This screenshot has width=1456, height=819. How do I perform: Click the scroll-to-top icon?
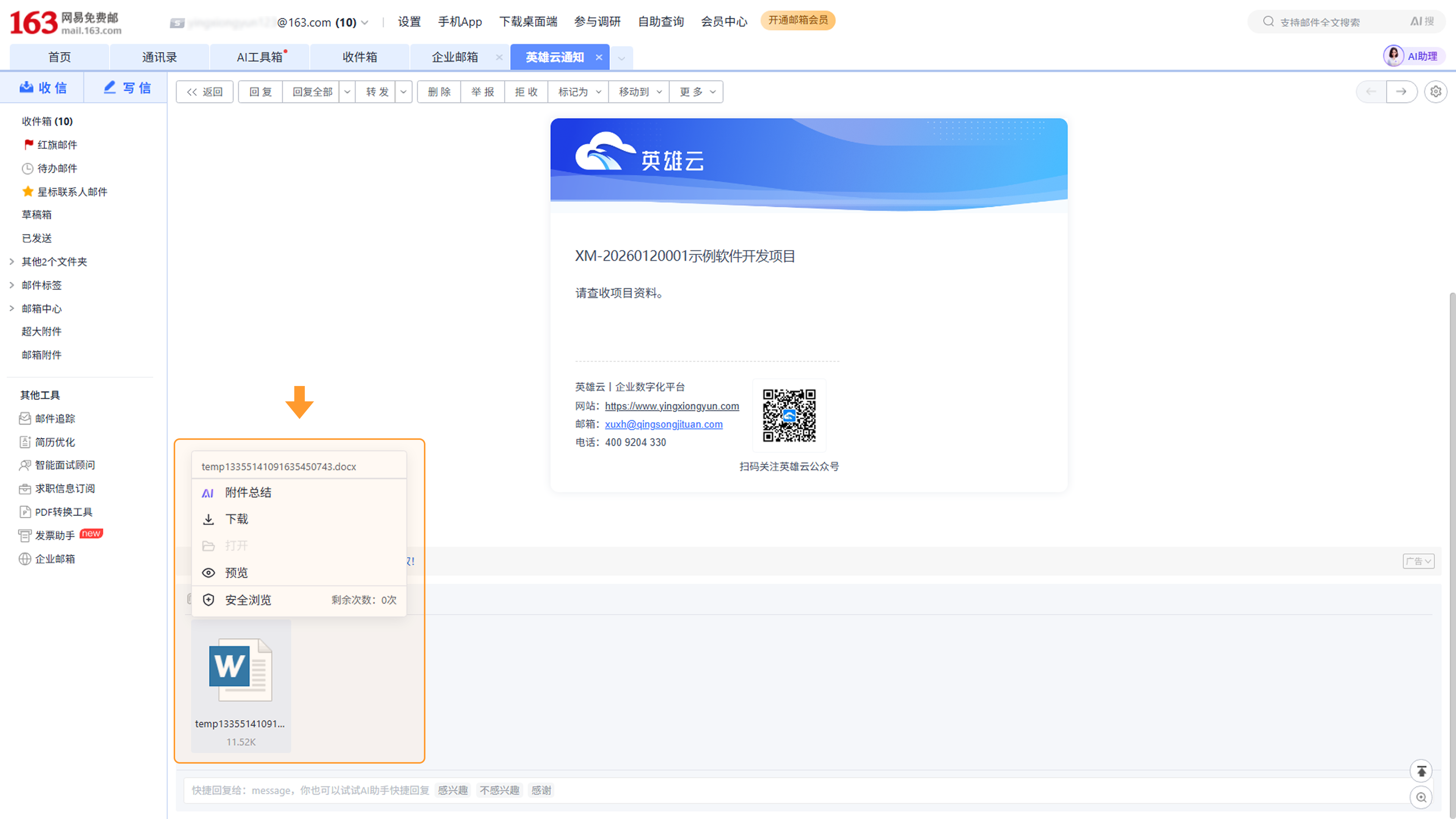[1421, 771]
